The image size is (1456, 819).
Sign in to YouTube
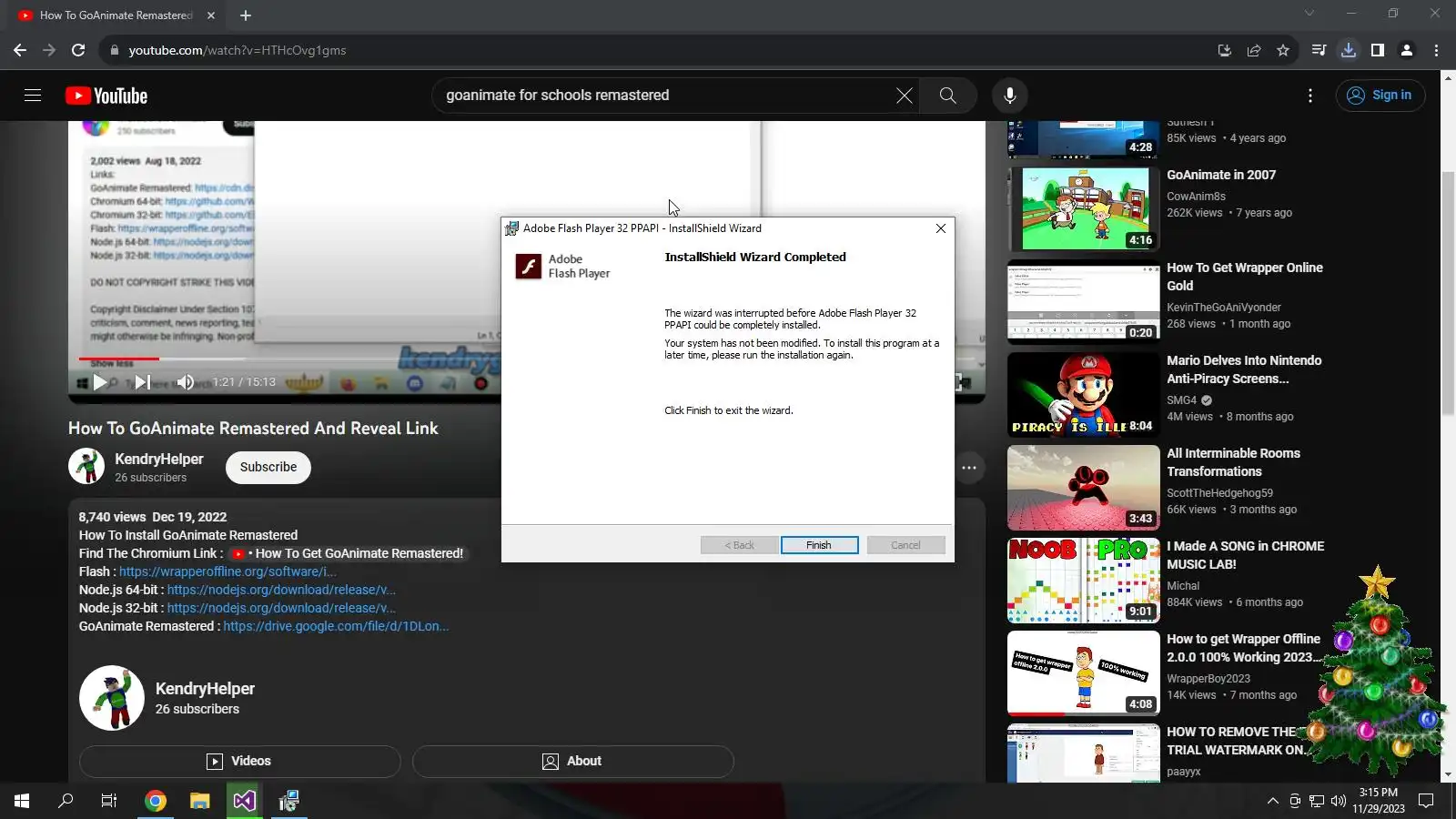[1380, 96]
